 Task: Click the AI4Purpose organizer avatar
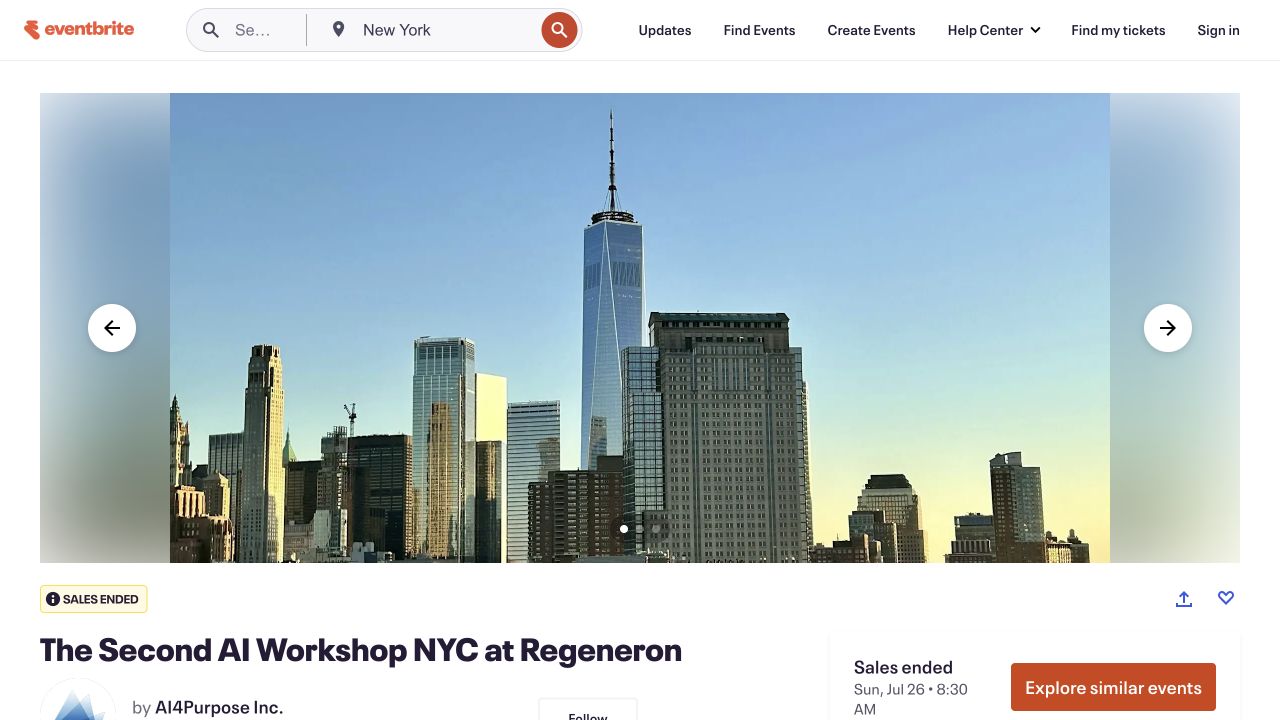pos(78,700)
